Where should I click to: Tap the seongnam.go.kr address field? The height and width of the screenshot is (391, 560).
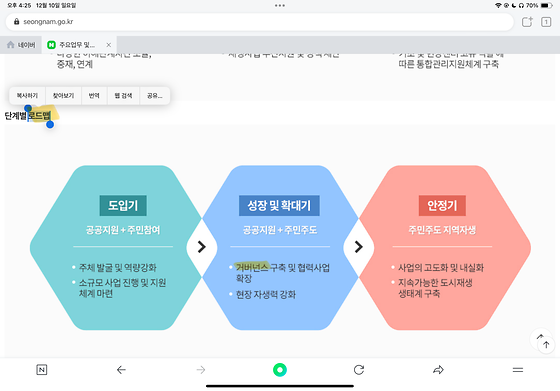(260, 22)
